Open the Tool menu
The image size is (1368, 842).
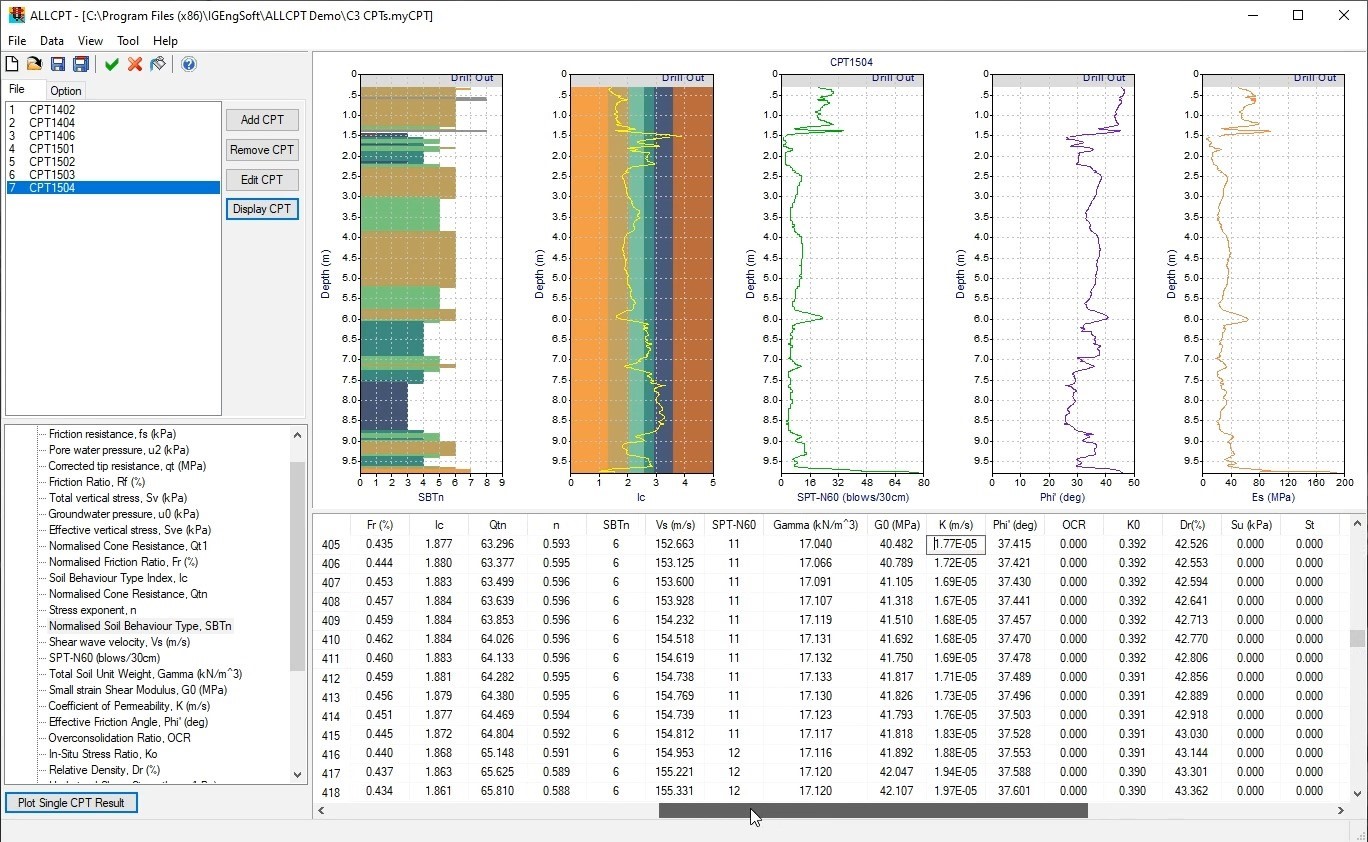pos(128,41)
